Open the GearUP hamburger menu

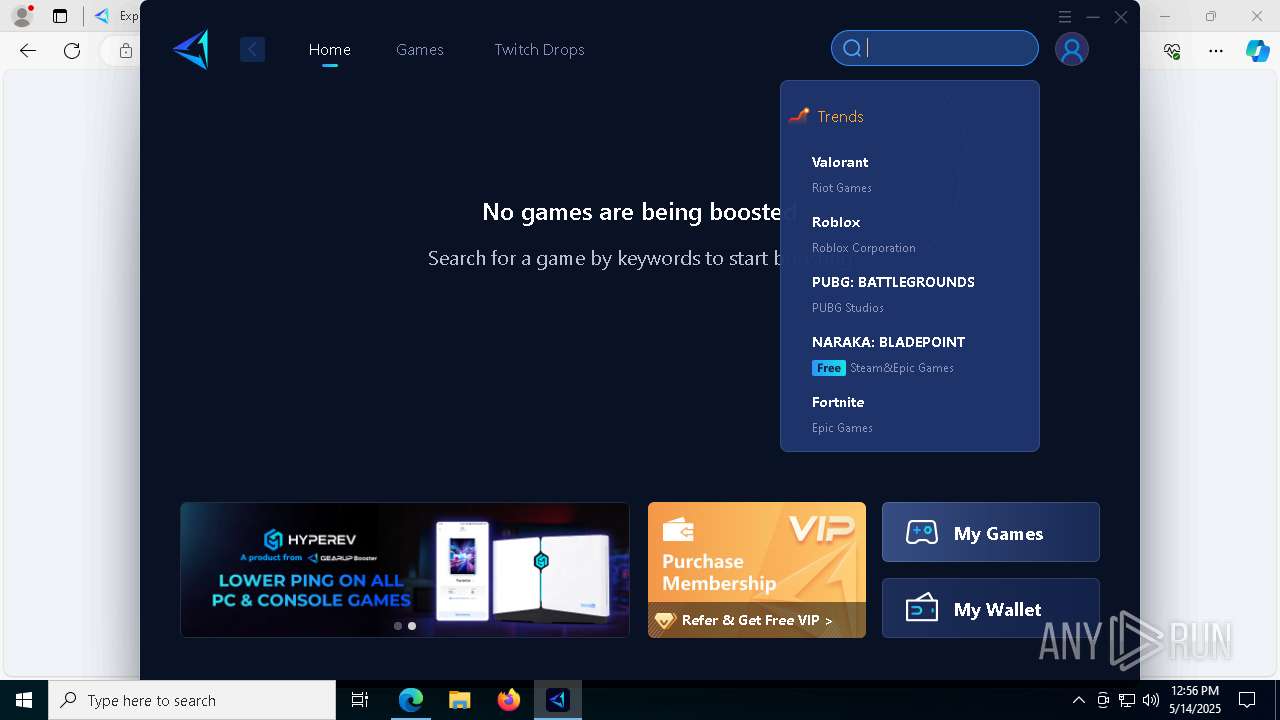[x=1065, y=17]
